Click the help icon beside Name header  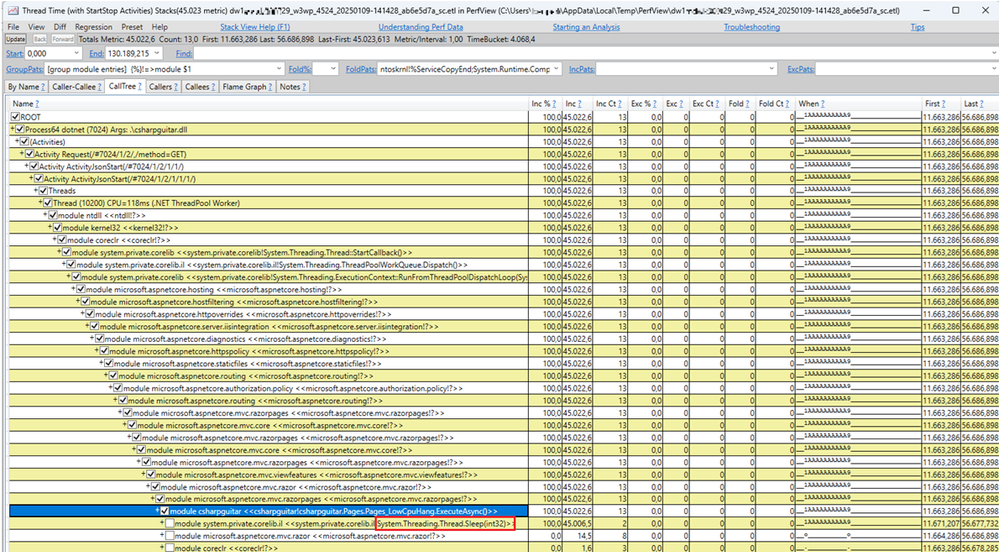pyautogui.click(x=39, y=104)
